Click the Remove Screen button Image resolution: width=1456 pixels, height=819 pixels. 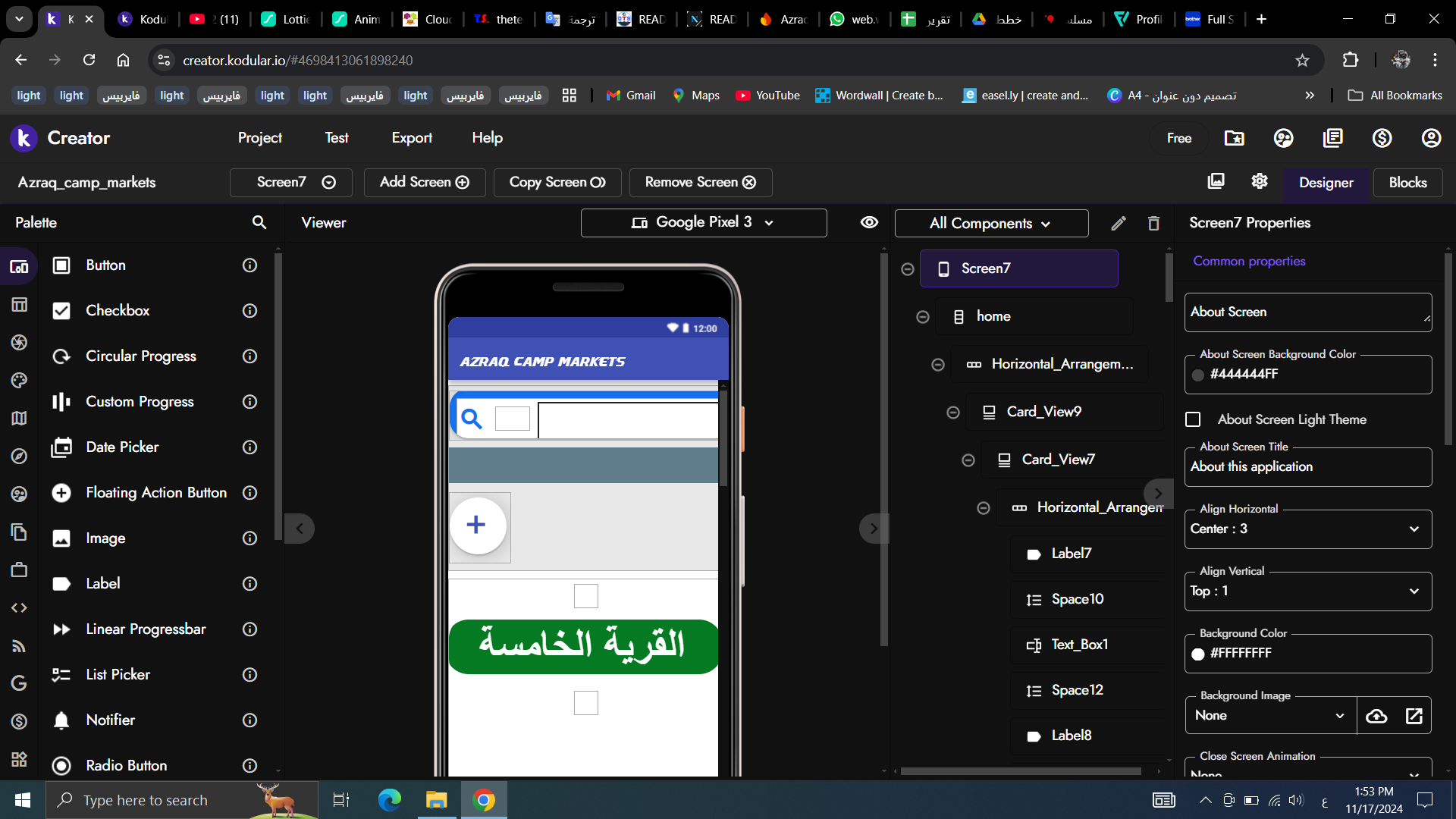click(x=700, y=183)
